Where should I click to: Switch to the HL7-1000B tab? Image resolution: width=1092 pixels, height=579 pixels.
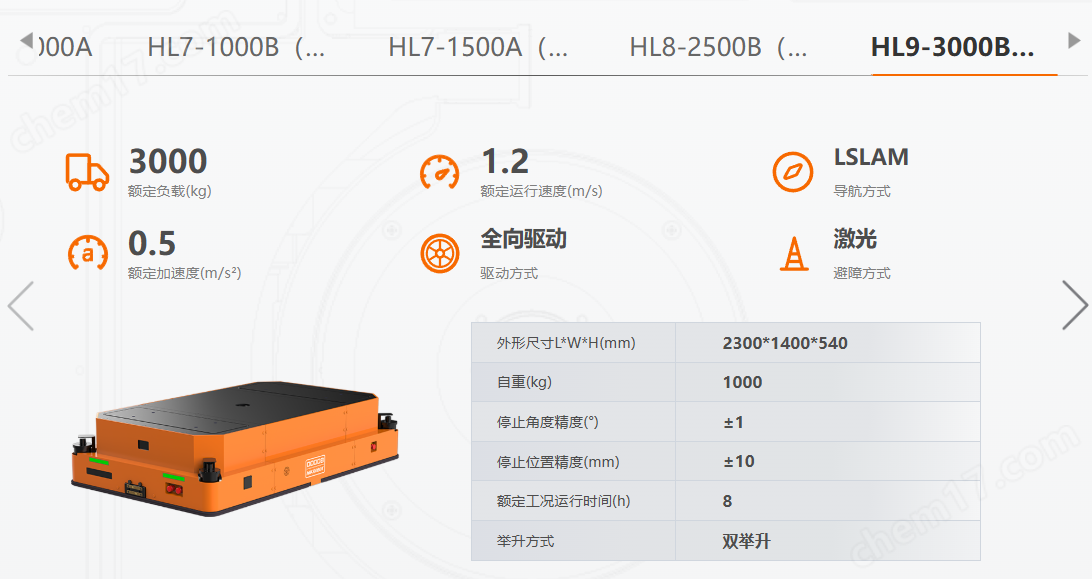(x=236, y=47)
